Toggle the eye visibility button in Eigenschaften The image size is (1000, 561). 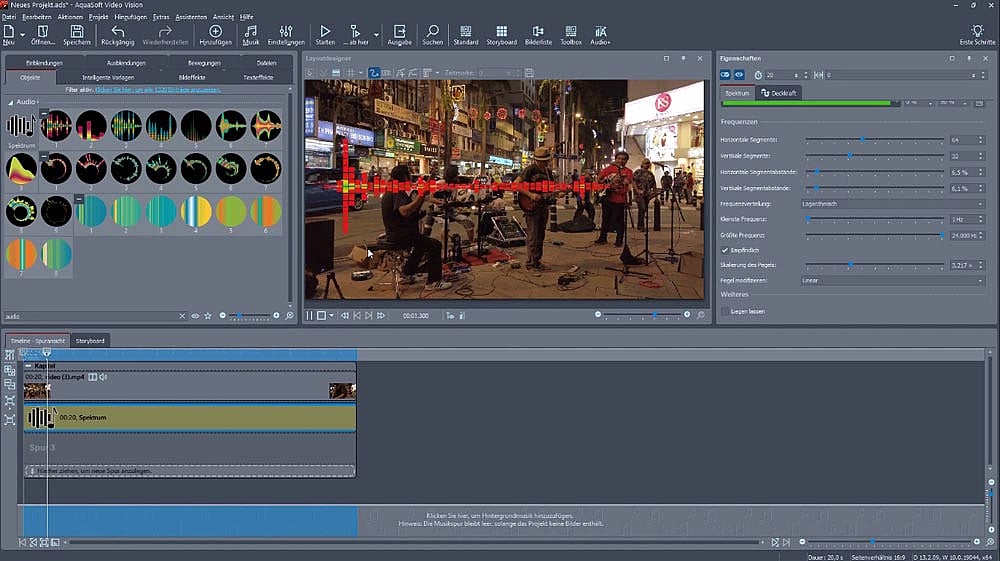(x=740, y=75)
